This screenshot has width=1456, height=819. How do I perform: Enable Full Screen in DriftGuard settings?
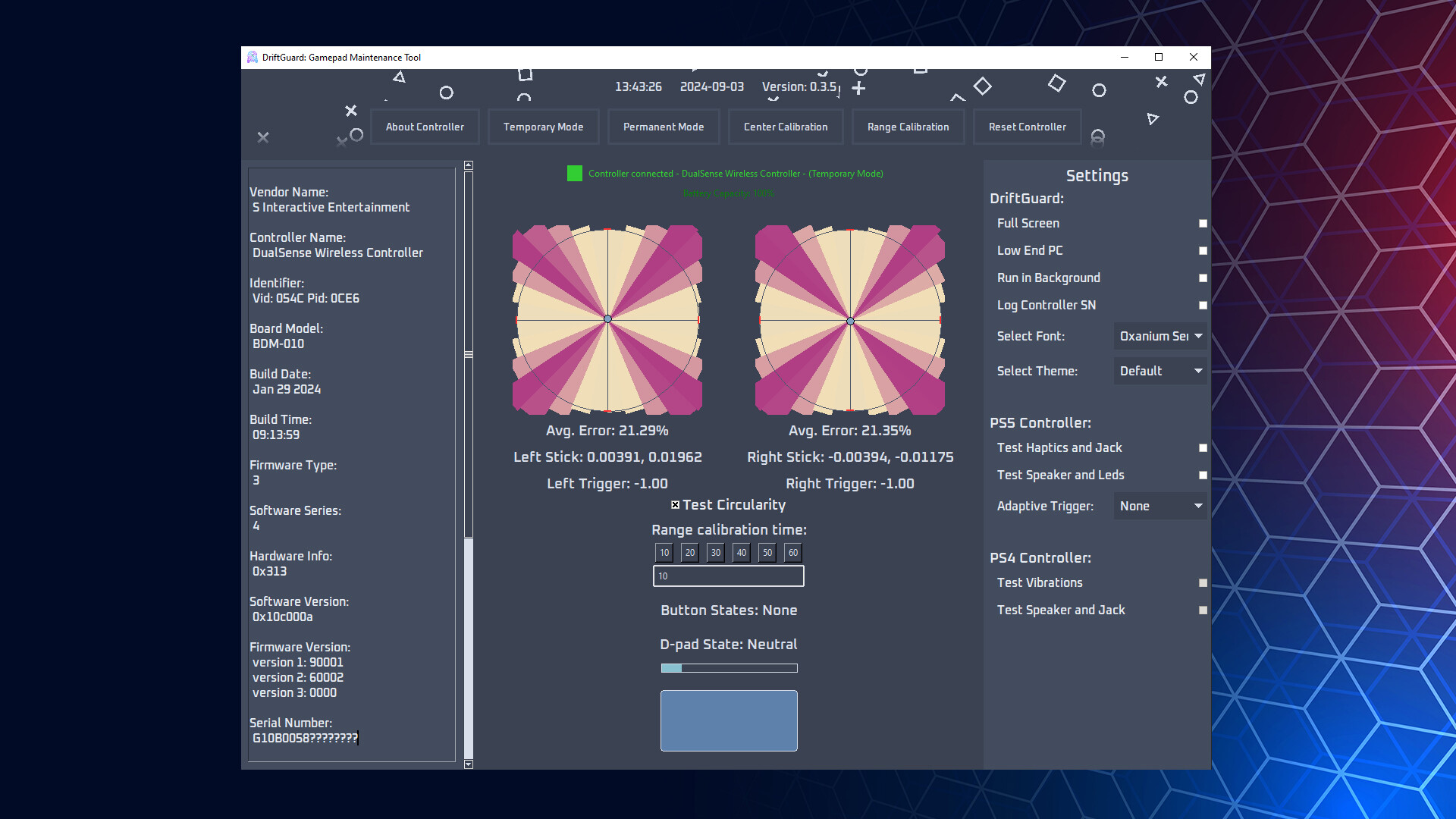(x=1203, y=223)
